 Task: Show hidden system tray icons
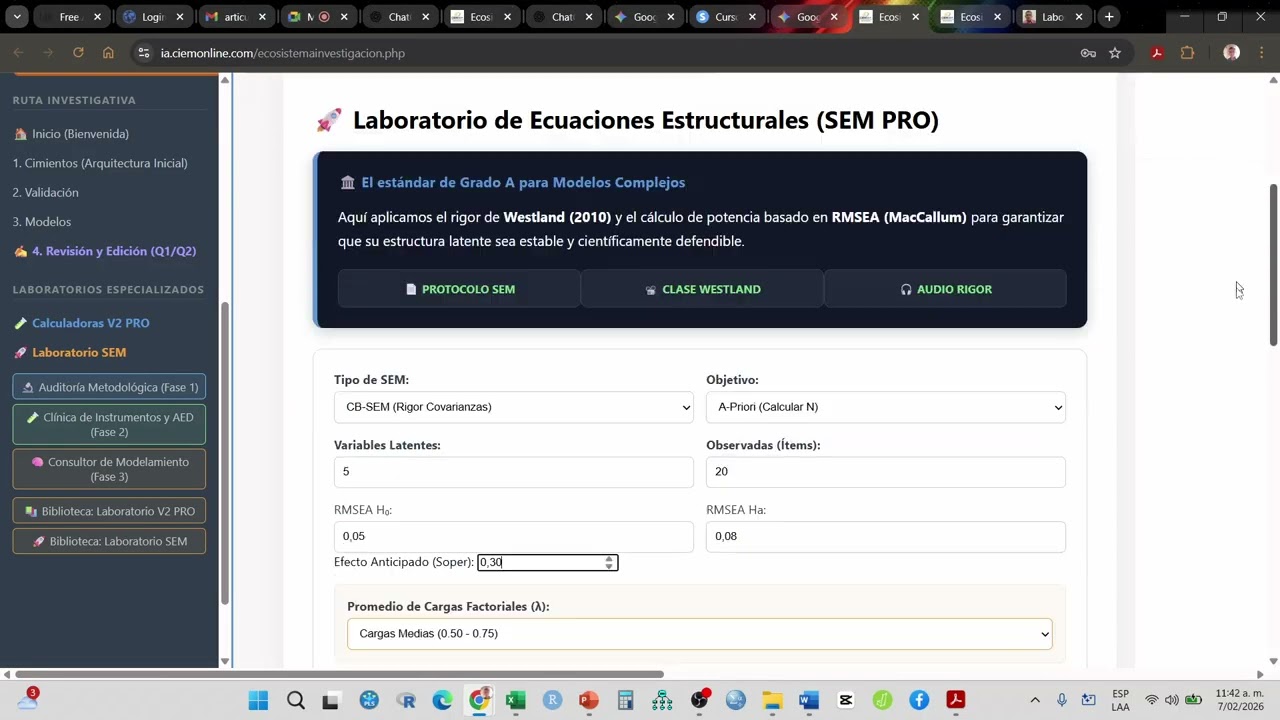pos(1035,700)
